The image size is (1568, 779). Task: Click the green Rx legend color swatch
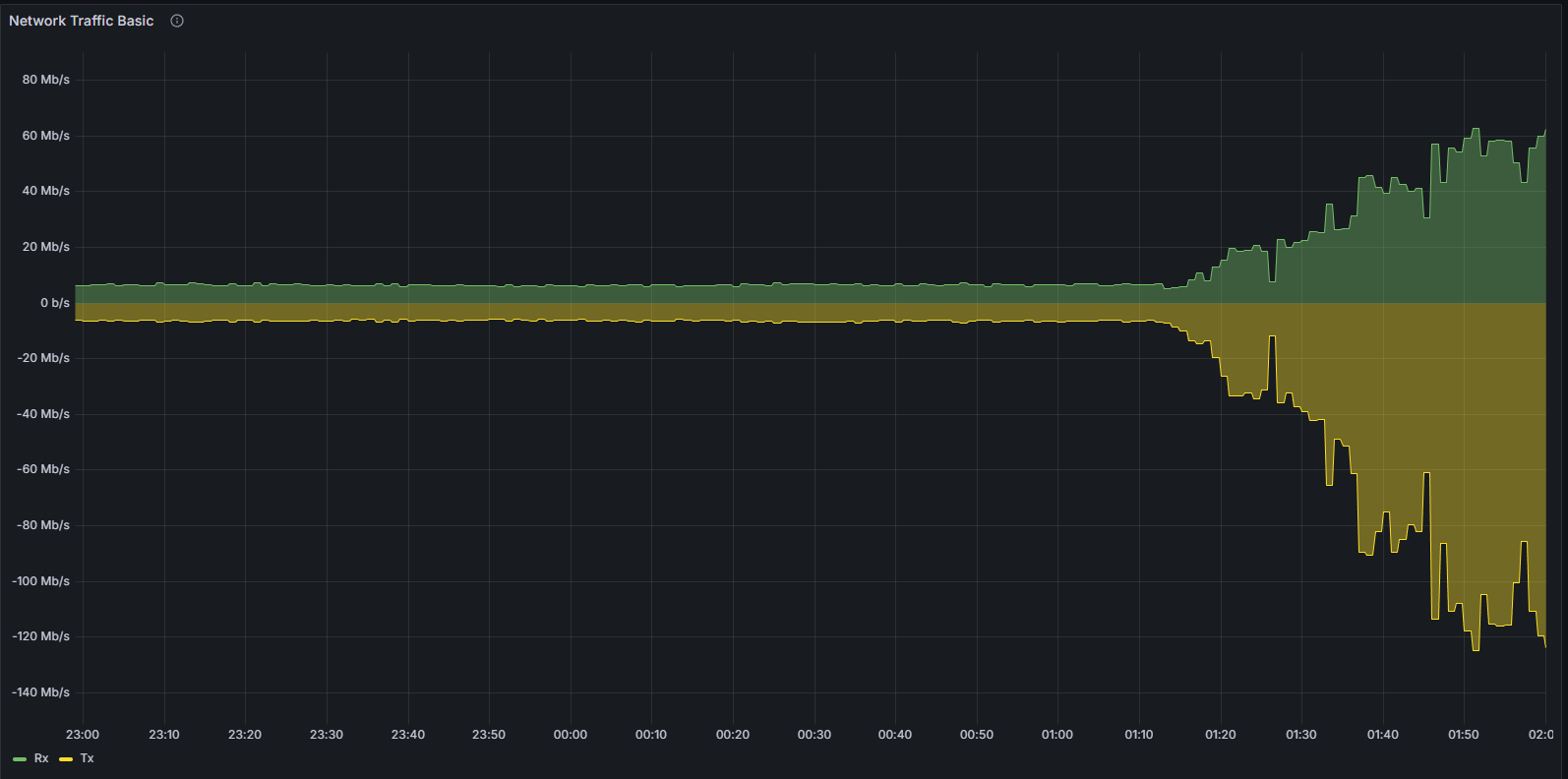(20, 759)
